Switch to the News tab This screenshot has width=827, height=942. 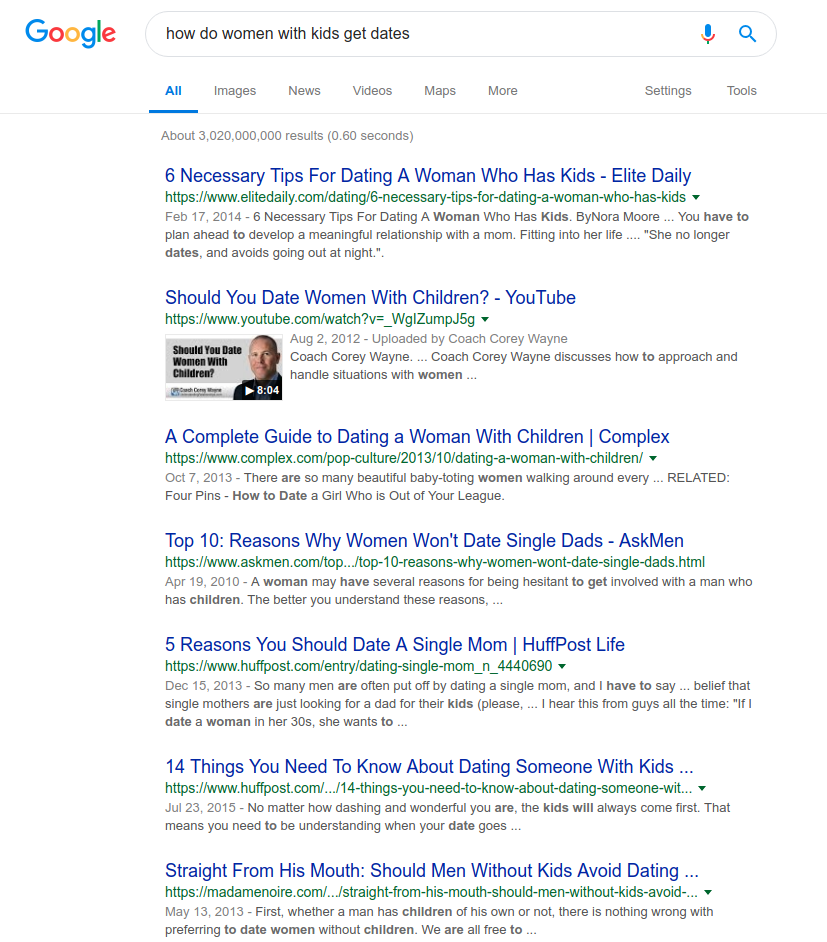[x=304, y=91]
